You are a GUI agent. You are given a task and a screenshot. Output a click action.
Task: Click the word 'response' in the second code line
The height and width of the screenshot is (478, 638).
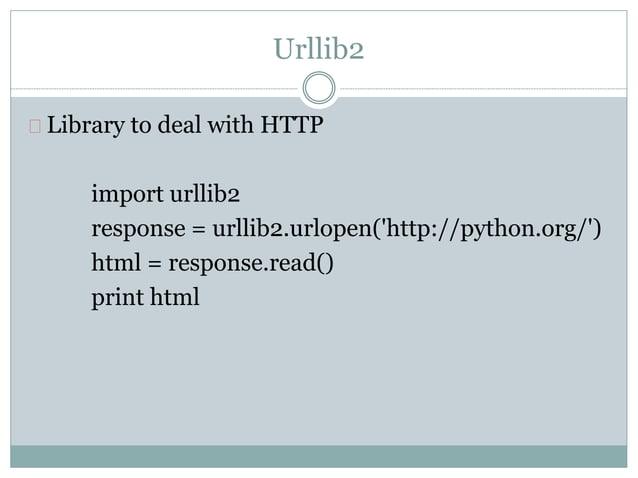tap(138, 229)
